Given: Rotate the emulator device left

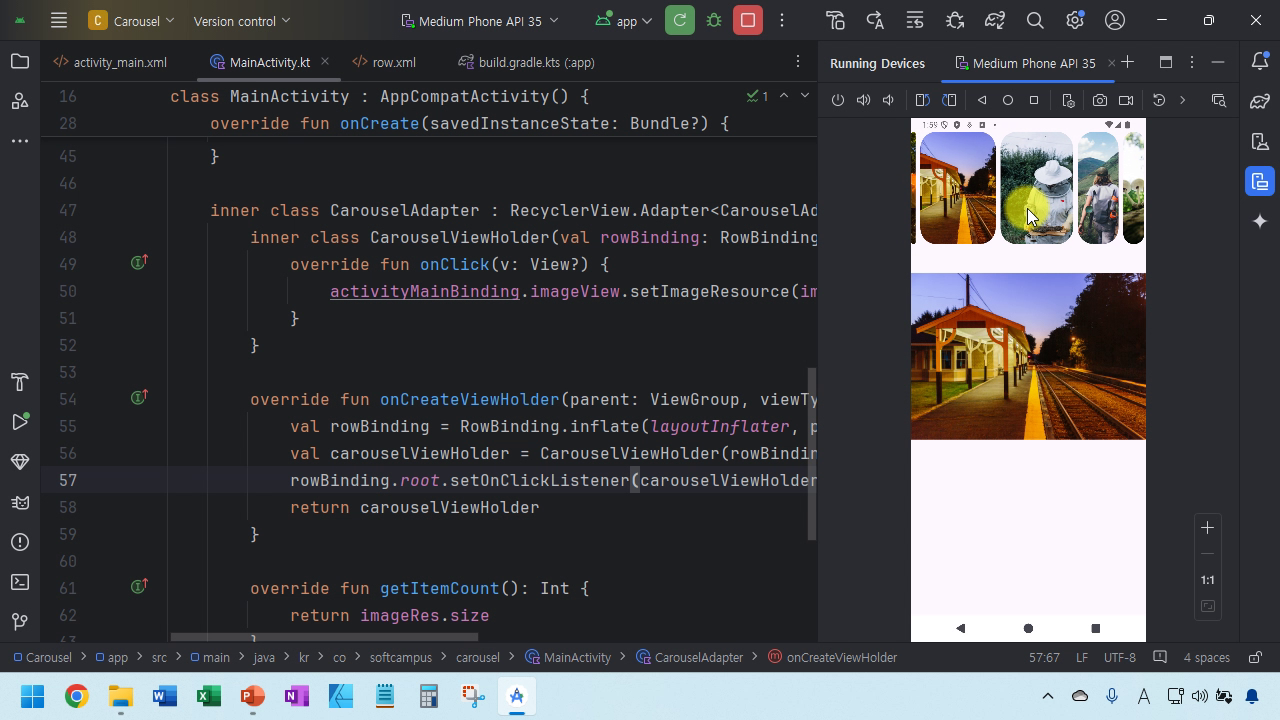Looking at the screenshot, I should tap(922, 100).
